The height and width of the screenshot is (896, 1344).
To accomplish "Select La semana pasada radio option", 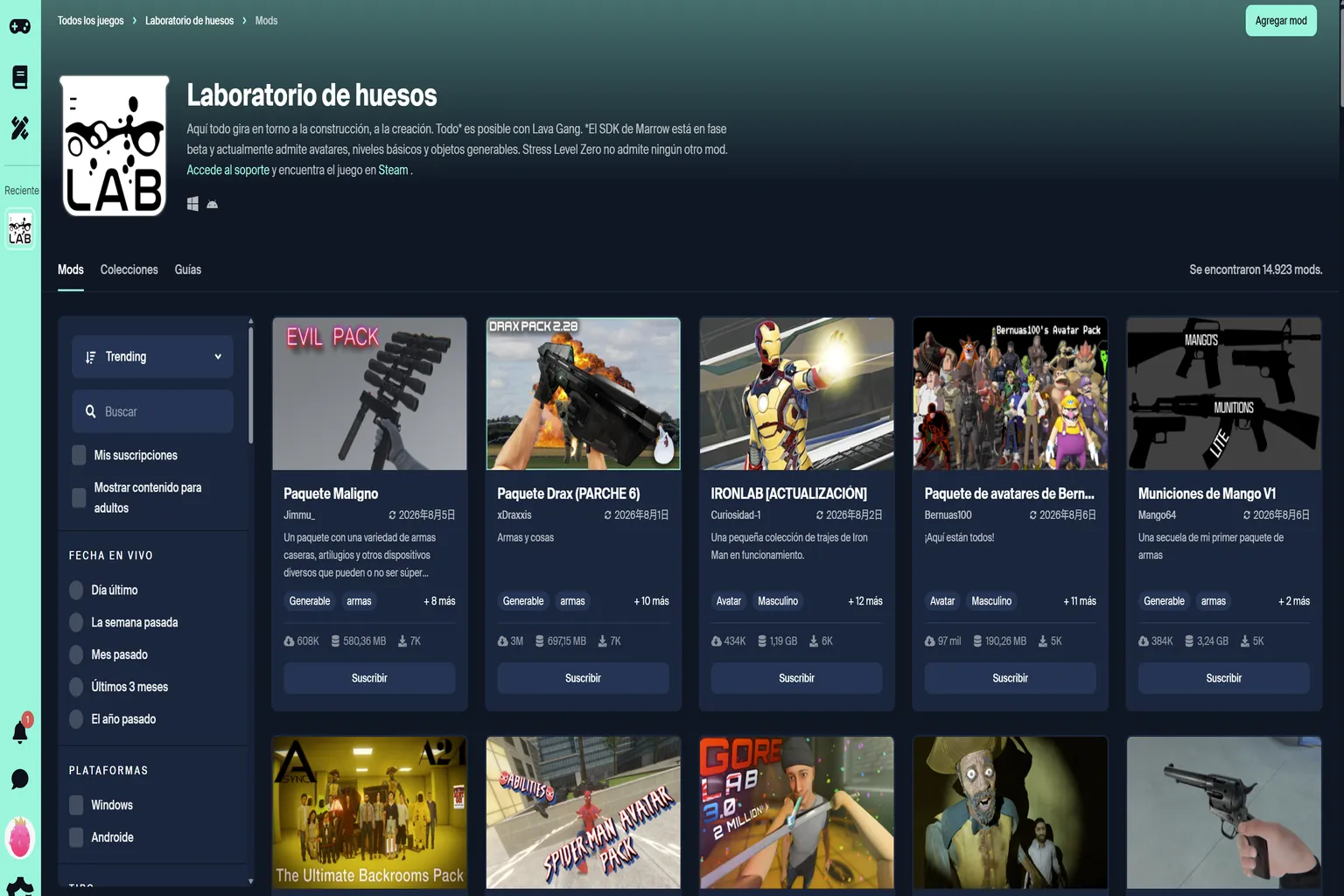I will point(76,622).
